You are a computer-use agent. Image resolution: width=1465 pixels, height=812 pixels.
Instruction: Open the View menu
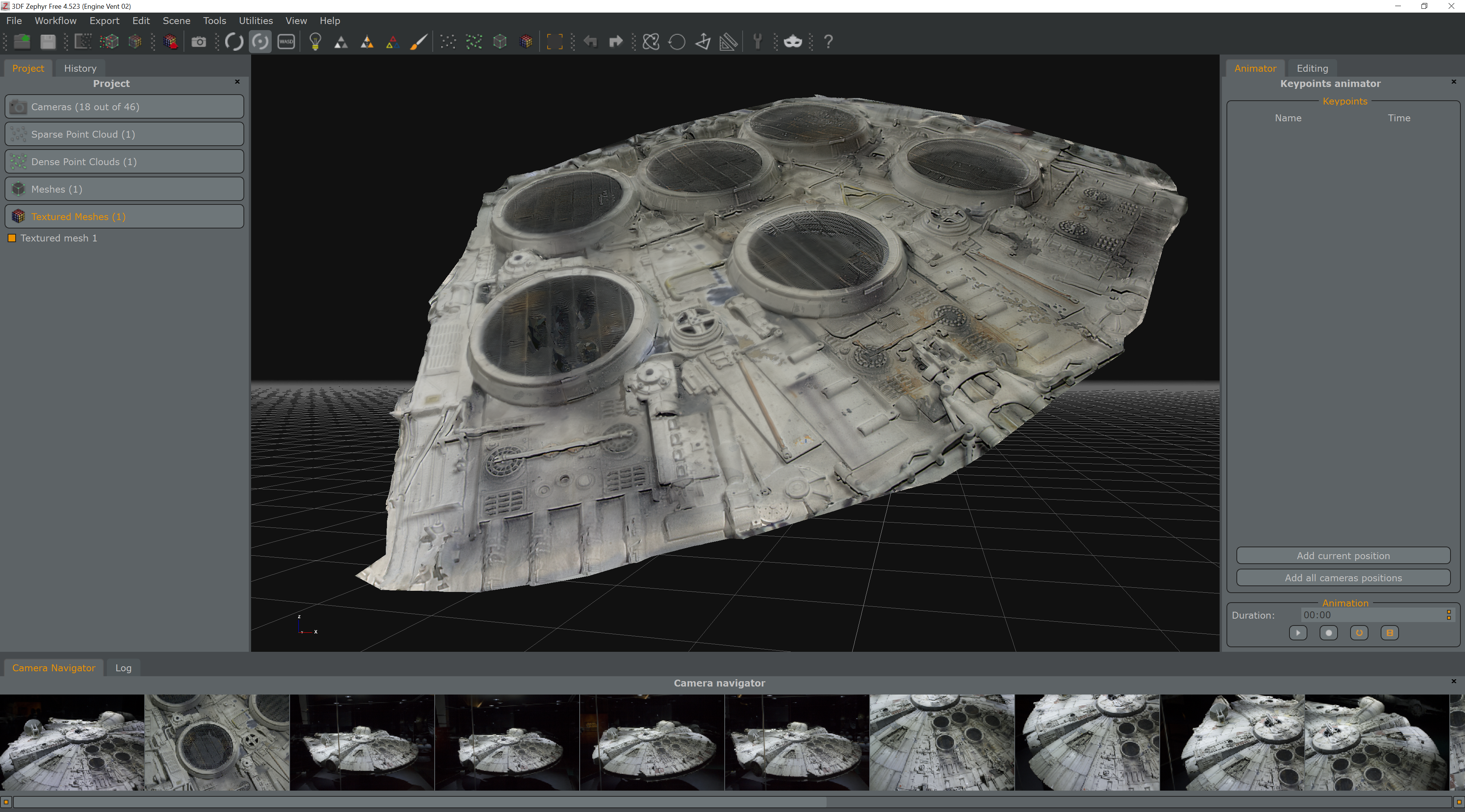pyautogui.click(x=296, y=21)
